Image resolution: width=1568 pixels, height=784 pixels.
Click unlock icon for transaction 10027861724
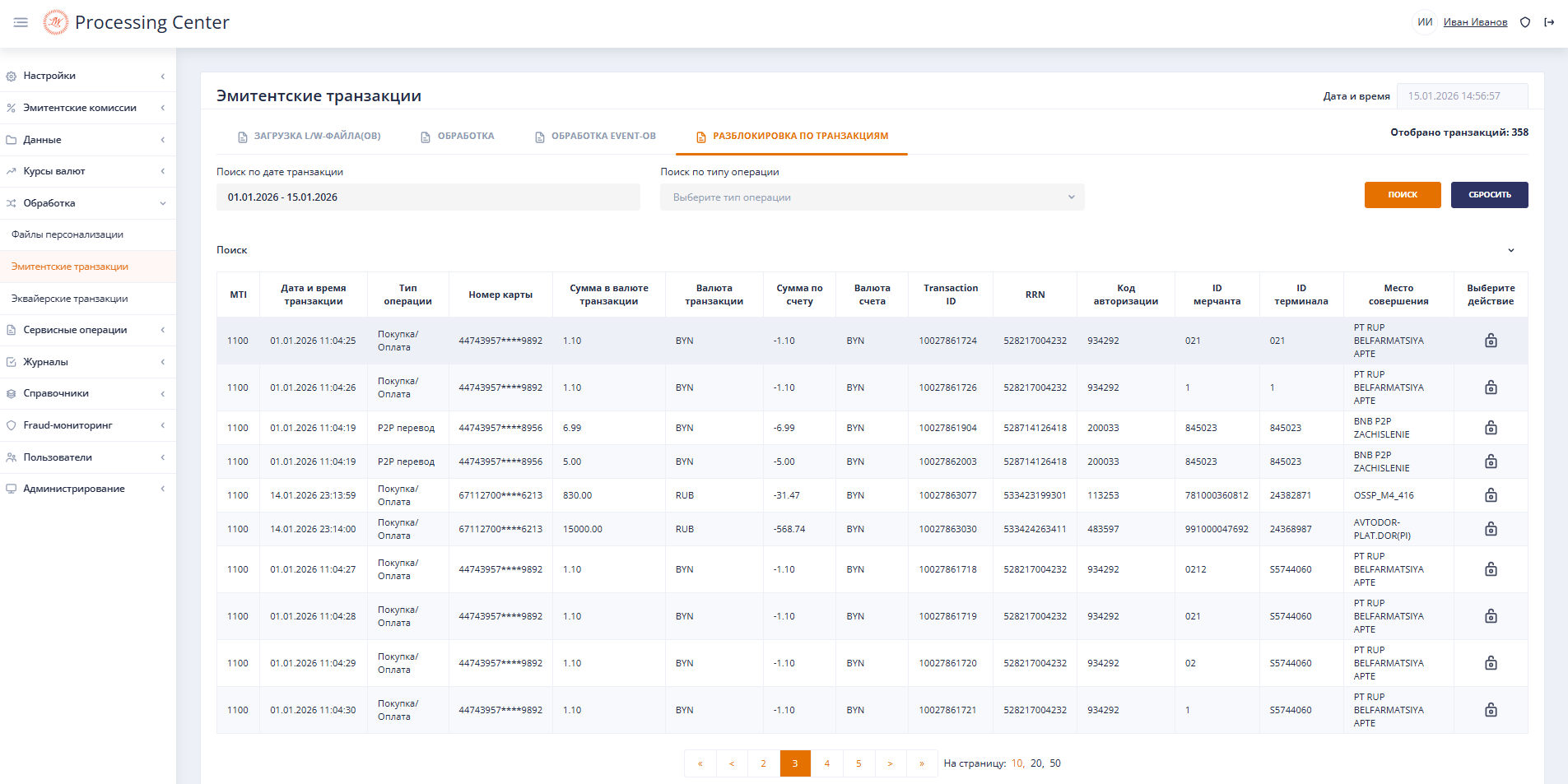pyautogui.click(x=1490, y=341)
